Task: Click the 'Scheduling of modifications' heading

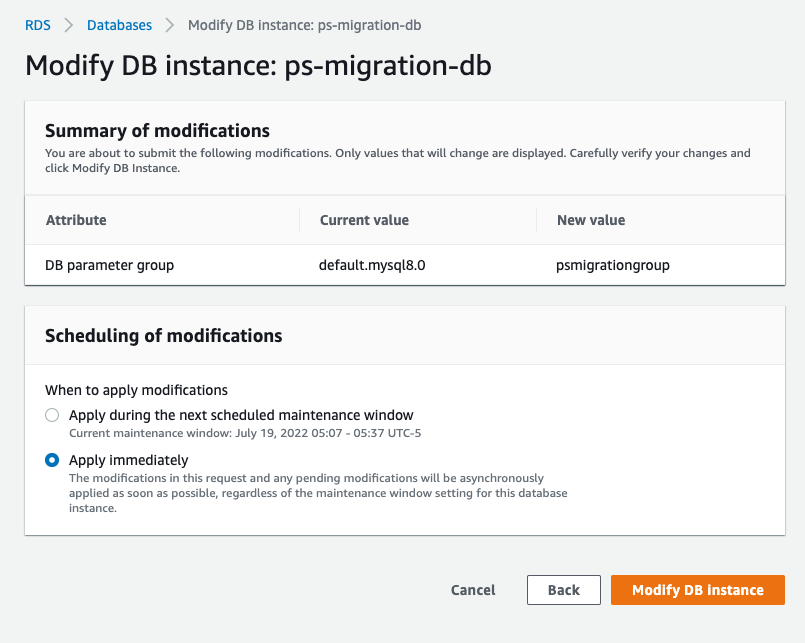Action: 162,336
